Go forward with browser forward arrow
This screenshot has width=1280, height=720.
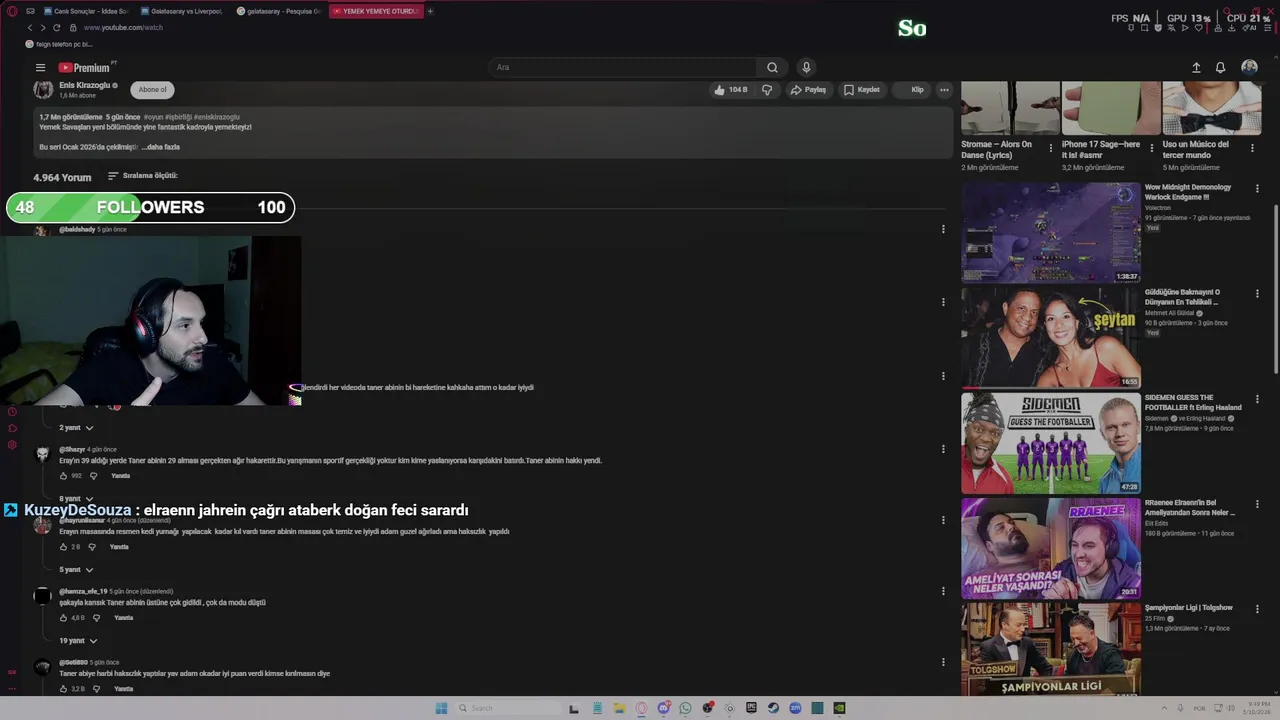42,28
